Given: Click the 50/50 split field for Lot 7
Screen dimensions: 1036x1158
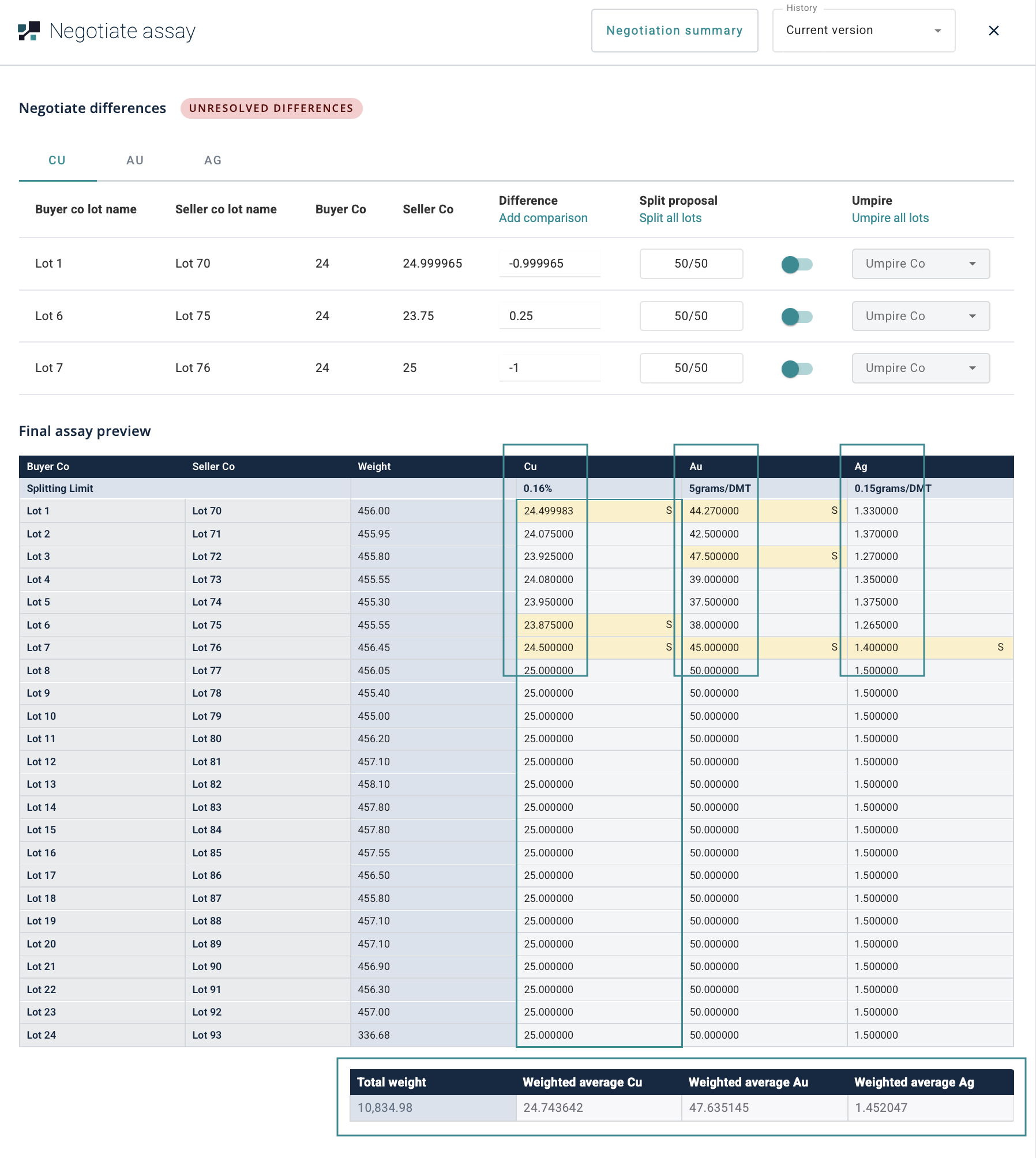Looking at the screenshot, I should pyautogui.click(x=691, y=368).
